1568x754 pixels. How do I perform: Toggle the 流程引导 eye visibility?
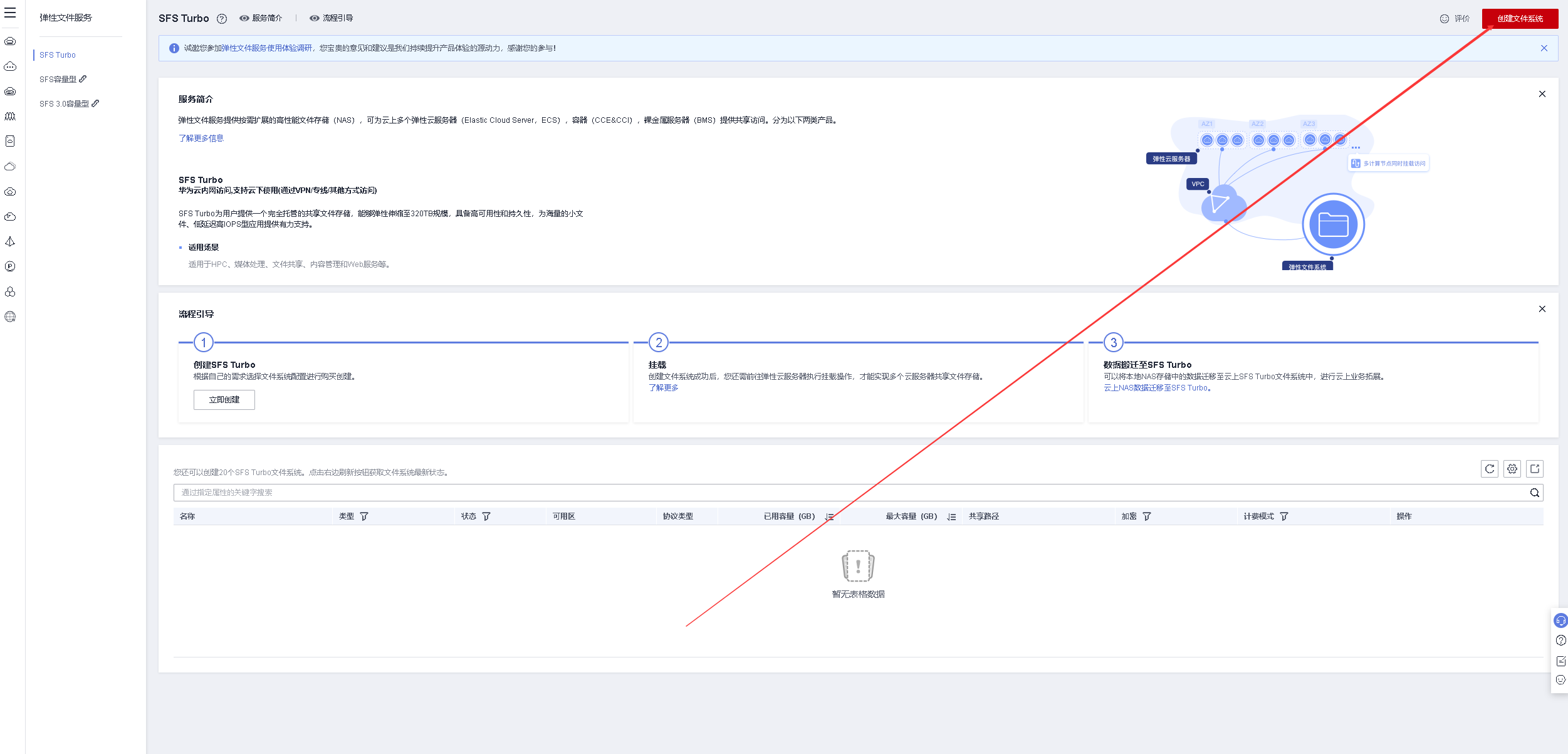coord(315,18)
